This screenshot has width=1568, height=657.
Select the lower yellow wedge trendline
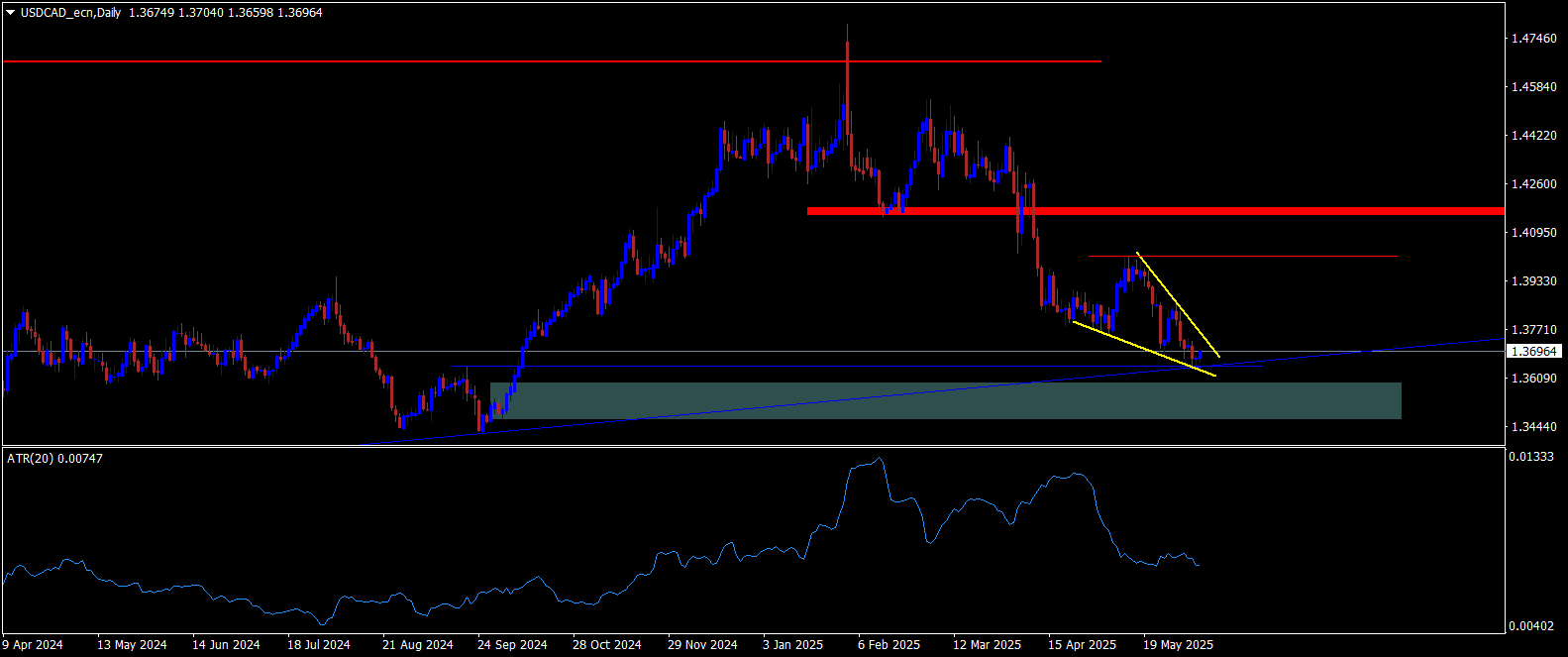point(1144,349)
